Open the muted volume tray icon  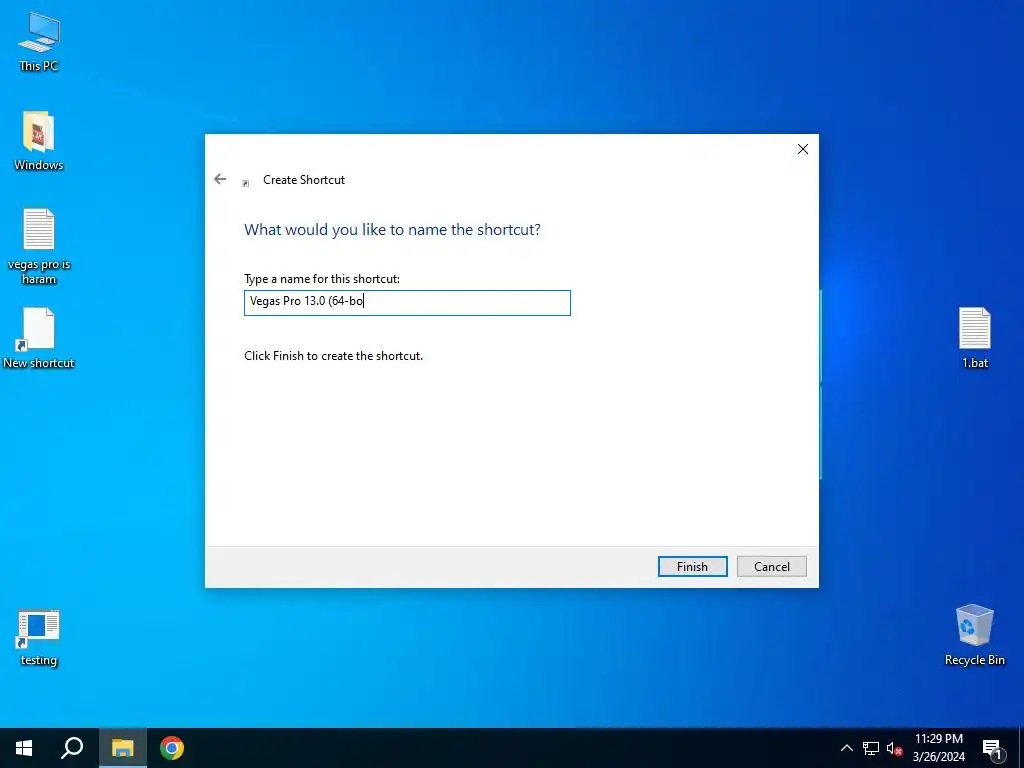point(895,748)
